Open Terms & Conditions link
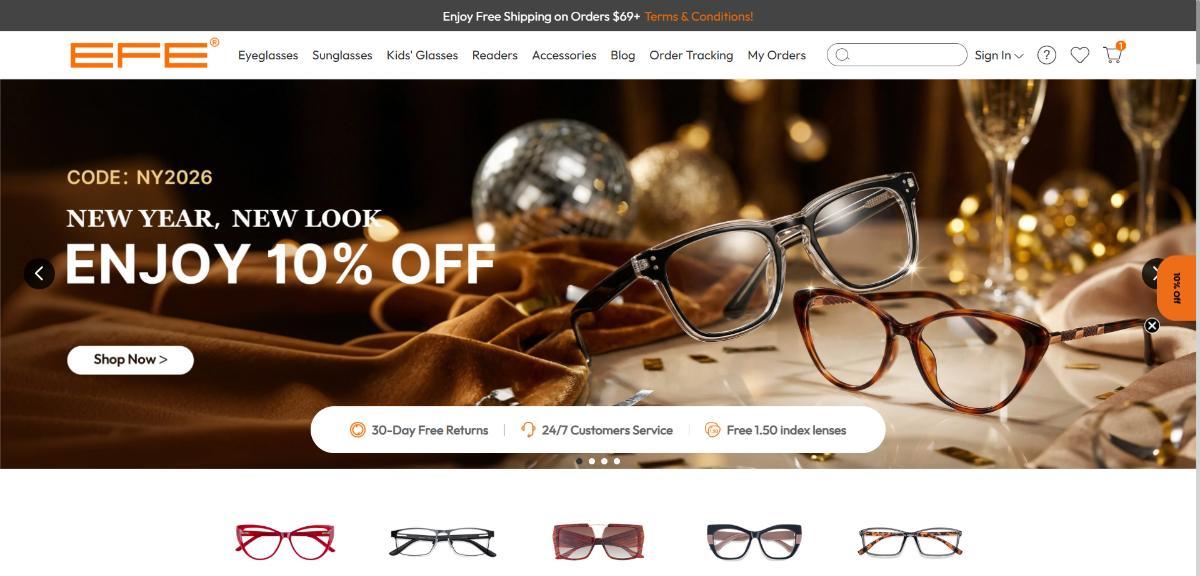 (x=699, y=16)
